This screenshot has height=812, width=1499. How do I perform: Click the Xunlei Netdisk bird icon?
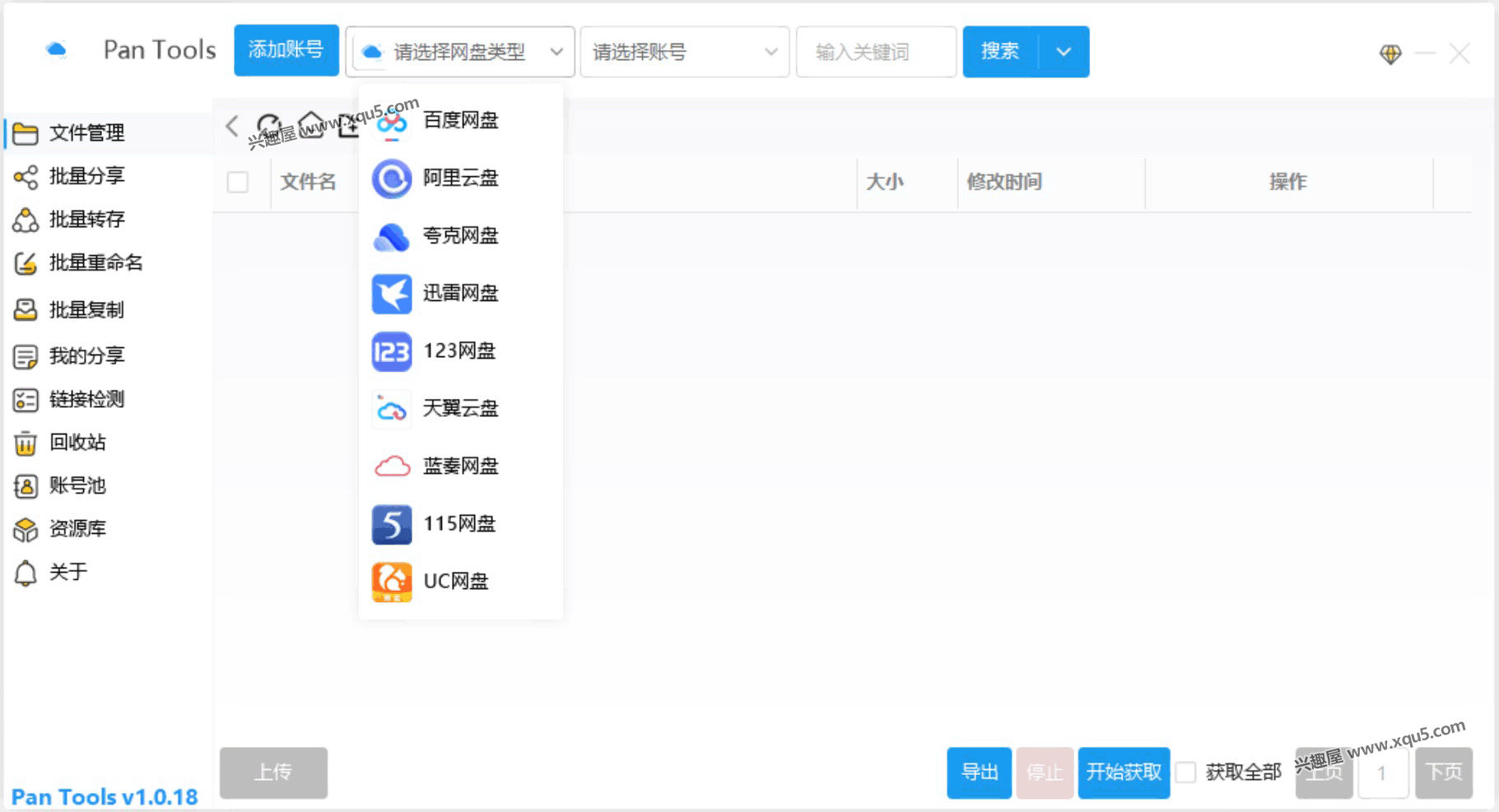click(392, 294)
